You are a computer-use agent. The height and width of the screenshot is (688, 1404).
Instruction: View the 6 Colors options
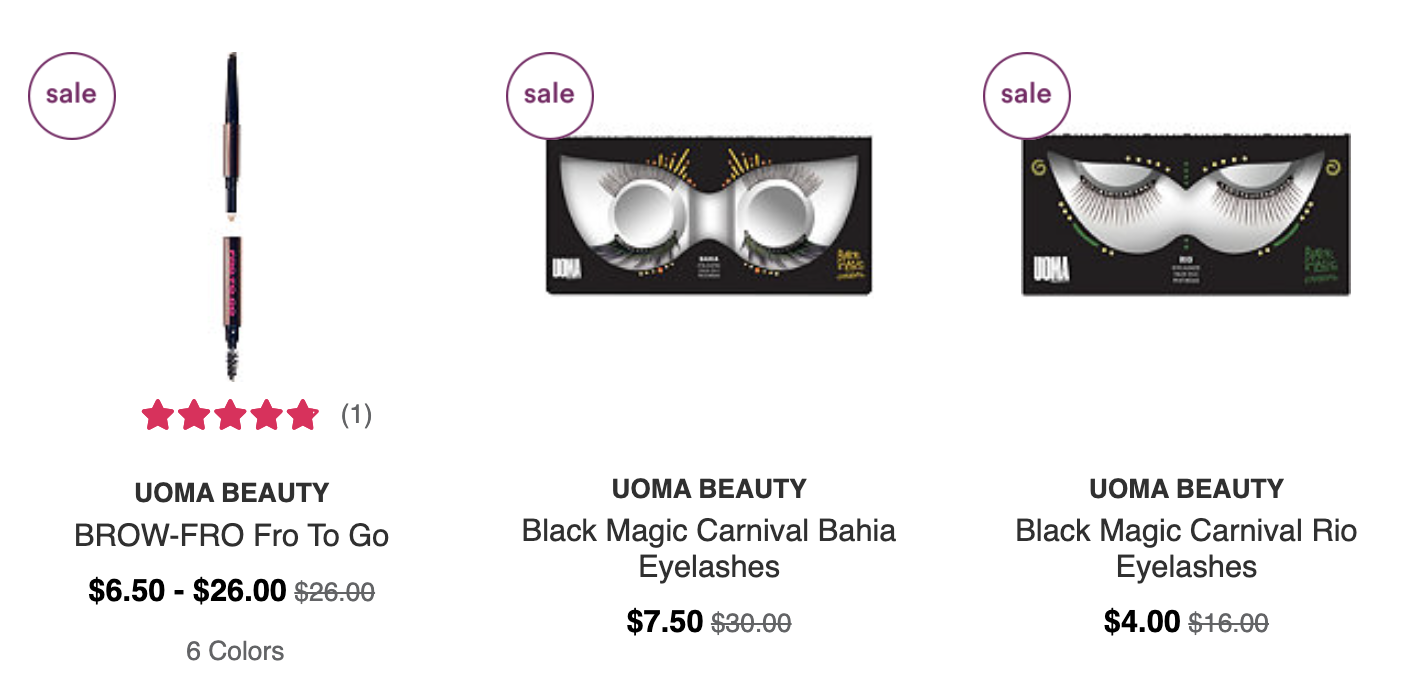point(235,651)
